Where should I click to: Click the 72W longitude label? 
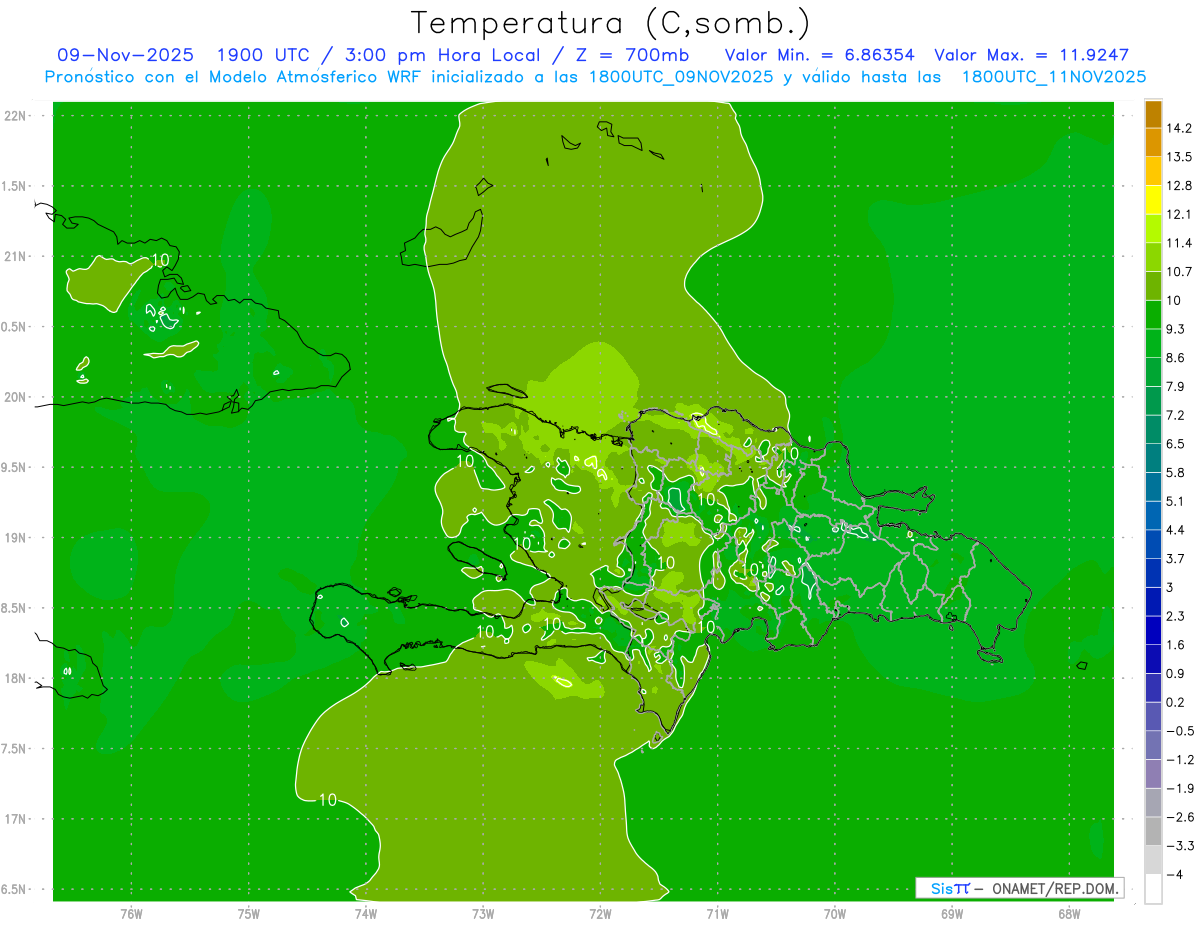point(600,914)
